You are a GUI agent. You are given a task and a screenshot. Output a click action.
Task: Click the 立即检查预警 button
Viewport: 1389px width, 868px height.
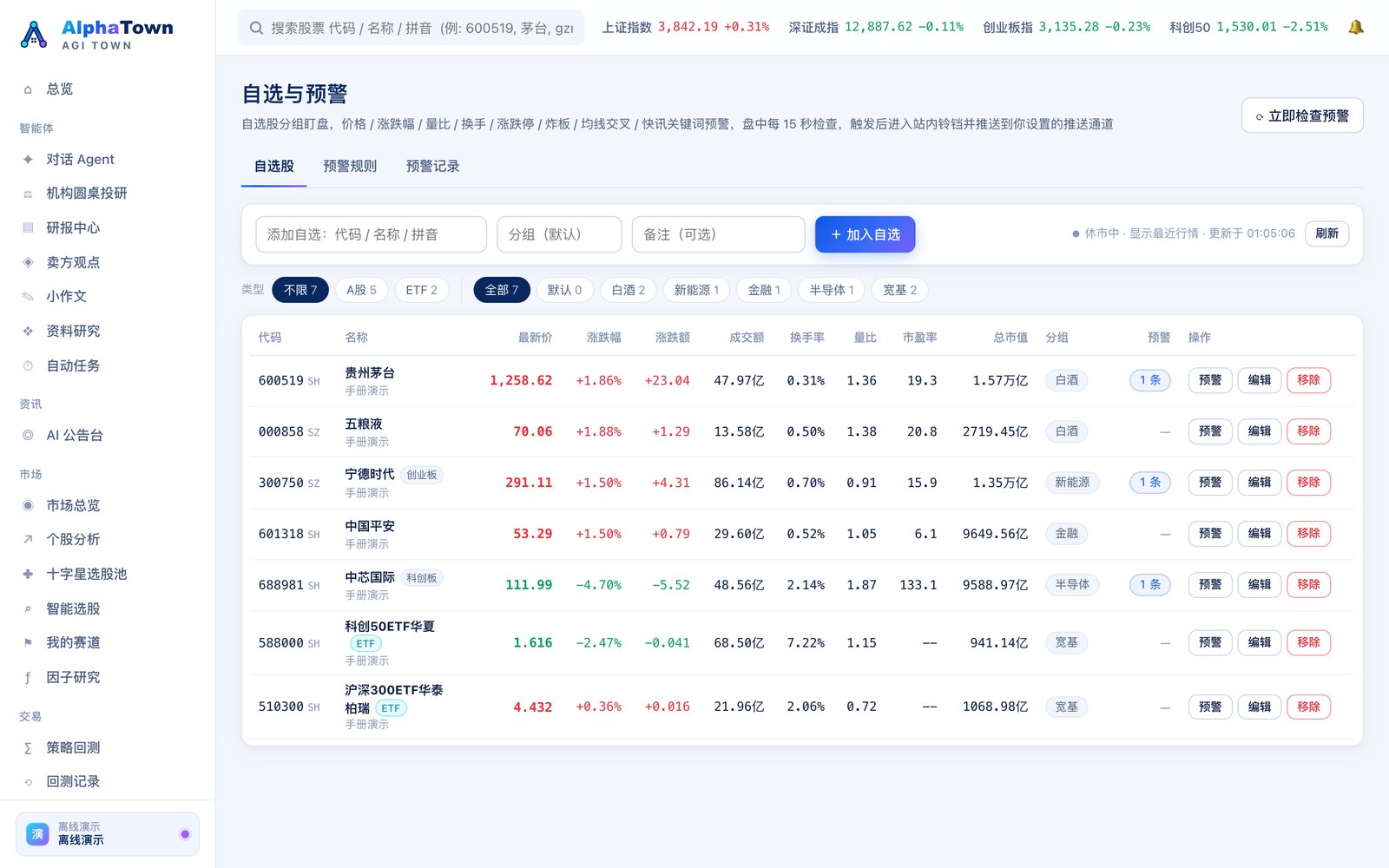pyautogui.click(x=1302, y=115)
